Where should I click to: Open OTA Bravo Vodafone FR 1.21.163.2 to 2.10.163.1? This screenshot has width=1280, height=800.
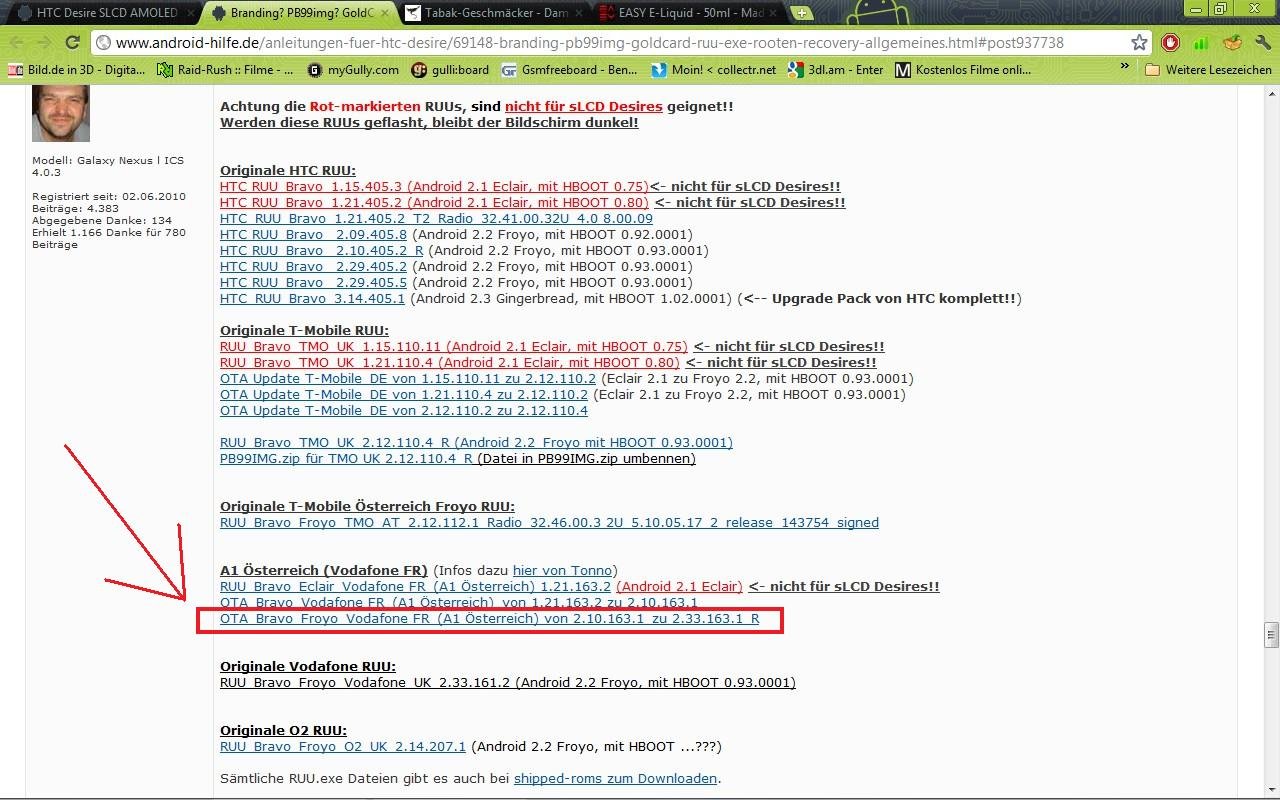pyautogui.click(x=459, y=602)
